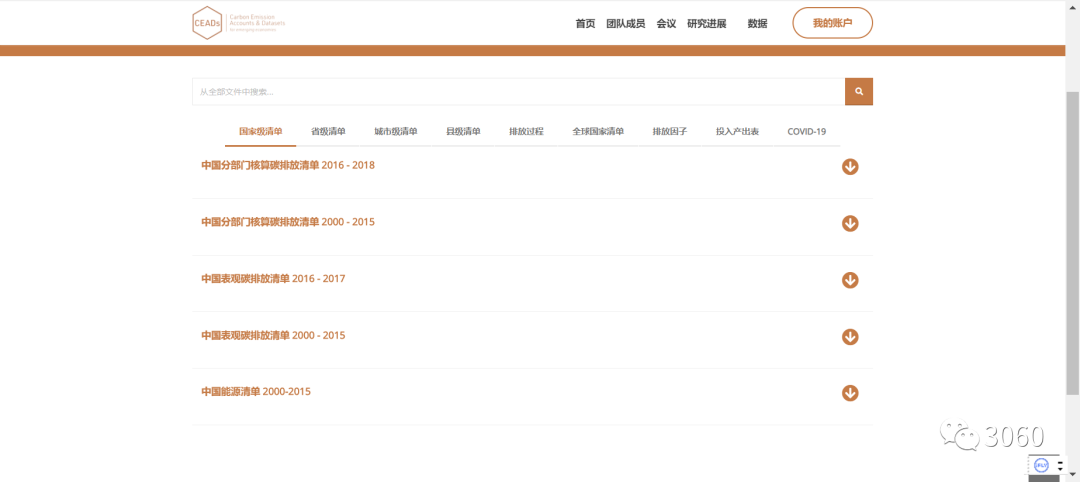This screenshot has height=482, width=1080.
Task: Open the 会议 navigation item
Action: pos(666,23)
